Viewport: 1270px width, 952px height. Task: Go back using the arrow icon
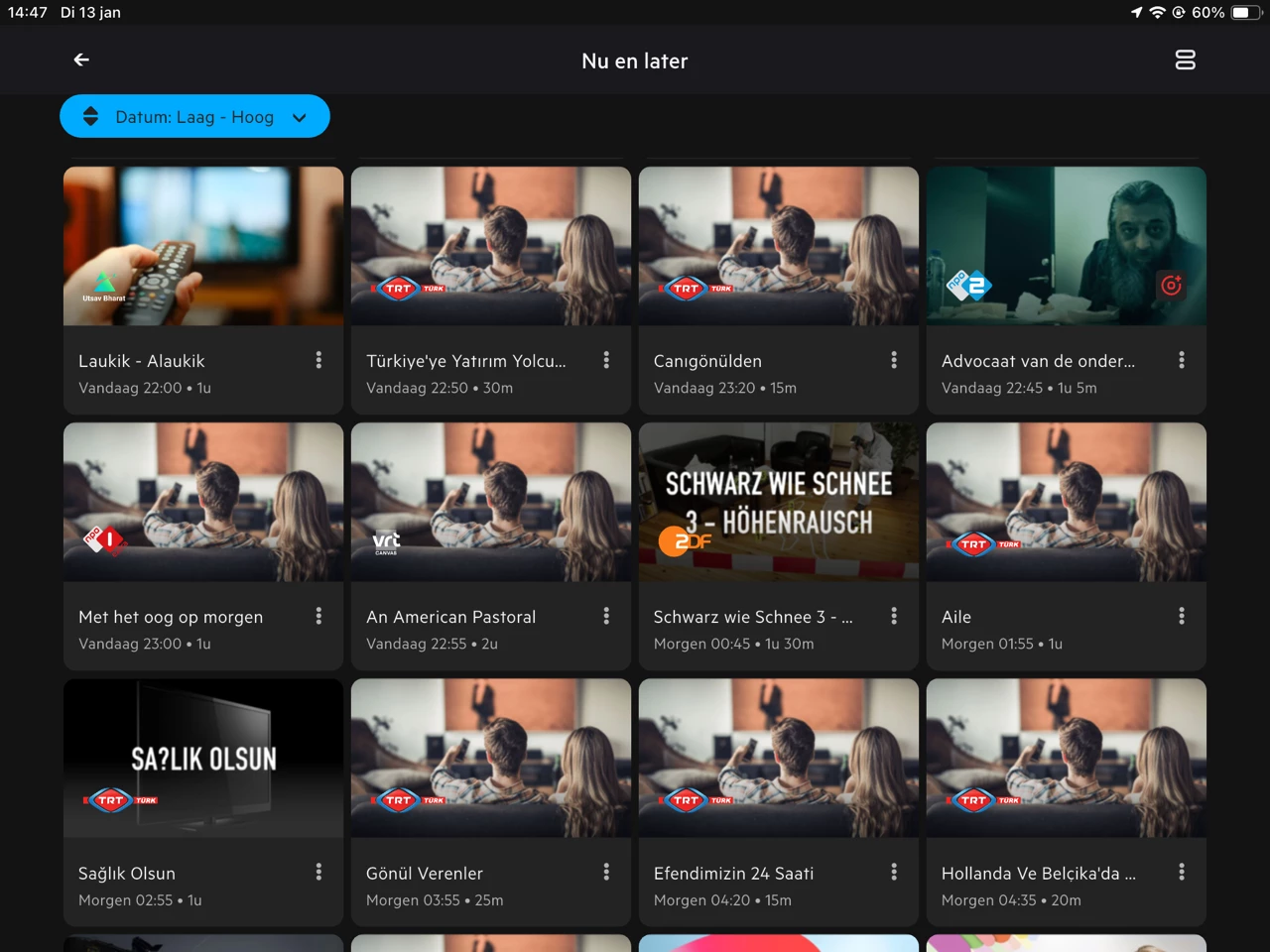(x=81, y=60)
